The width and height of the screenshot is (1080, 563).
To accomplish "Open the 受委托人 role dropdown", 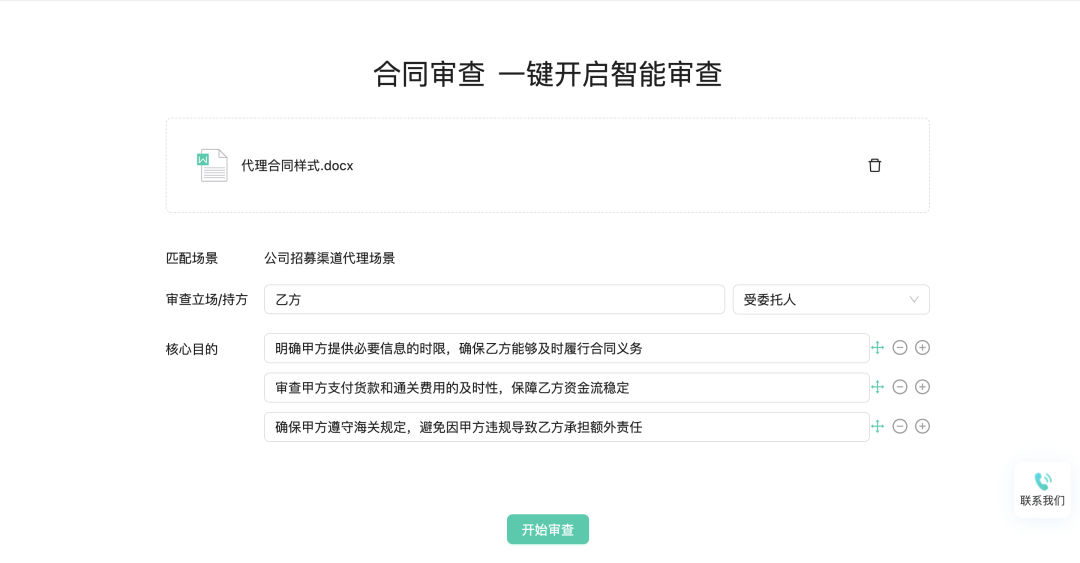I will pyautogui.click(x=831, y=300).
